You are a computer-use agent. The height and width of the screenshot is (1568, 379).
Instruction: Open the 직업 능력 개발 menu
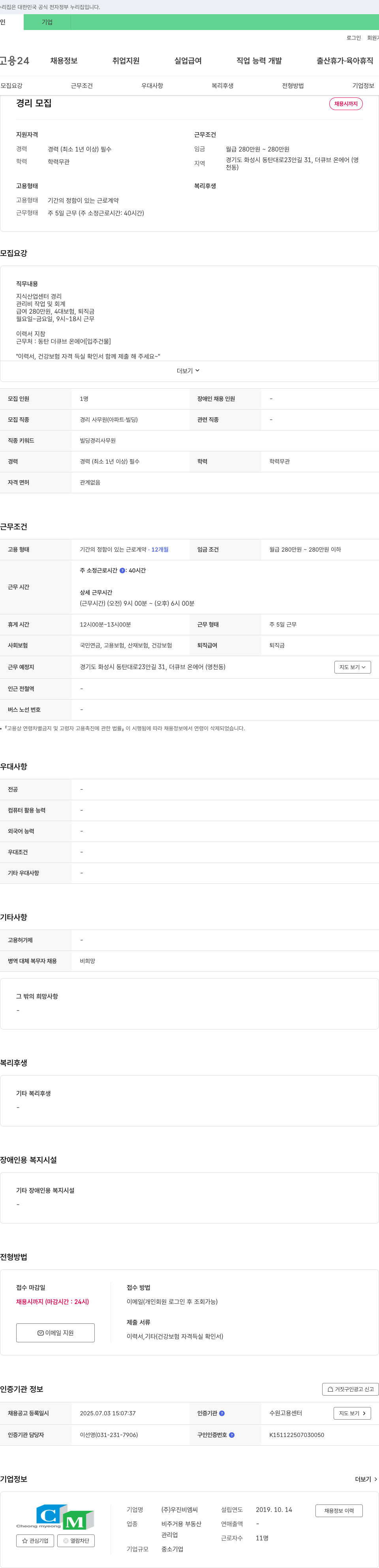click(x=259, y=61)
